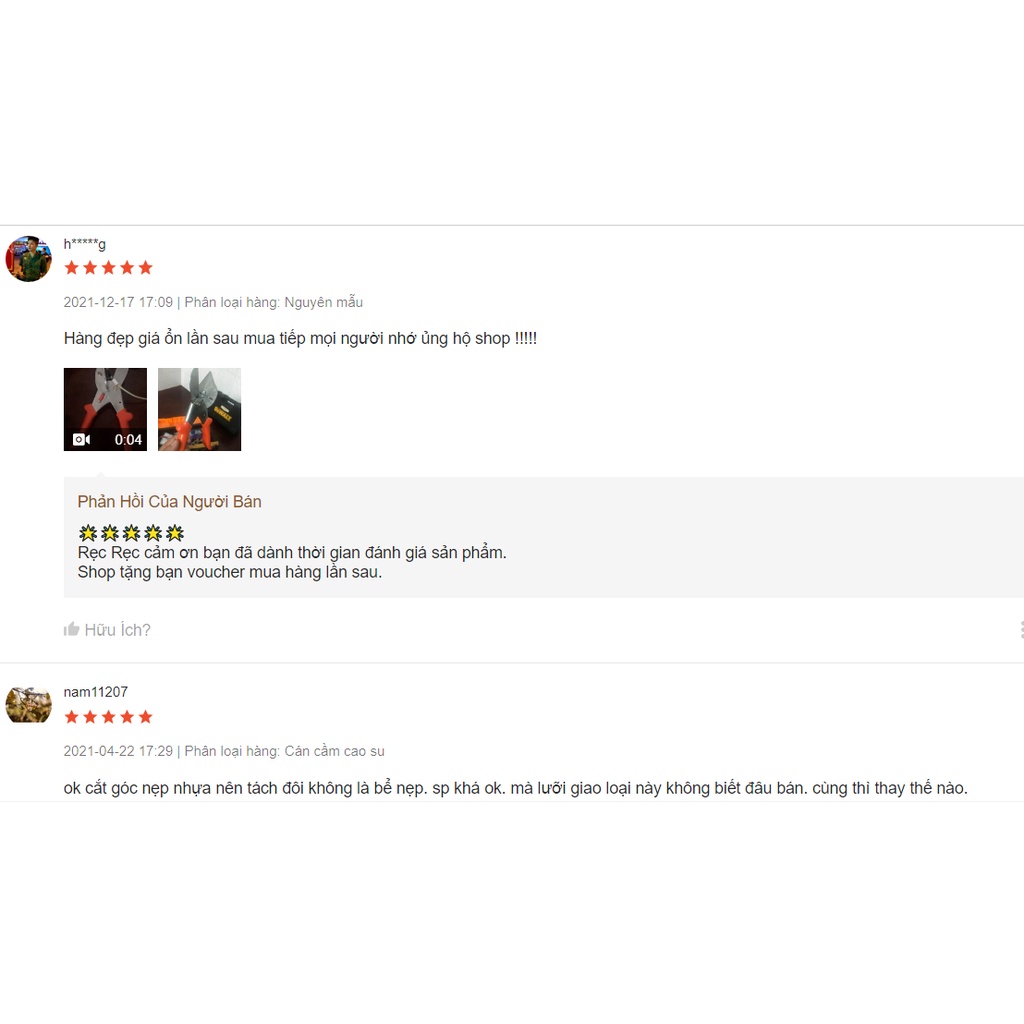1024x1024 pixels.
Task: Open the nam11207 username link
Action: [x=96, y=692]
